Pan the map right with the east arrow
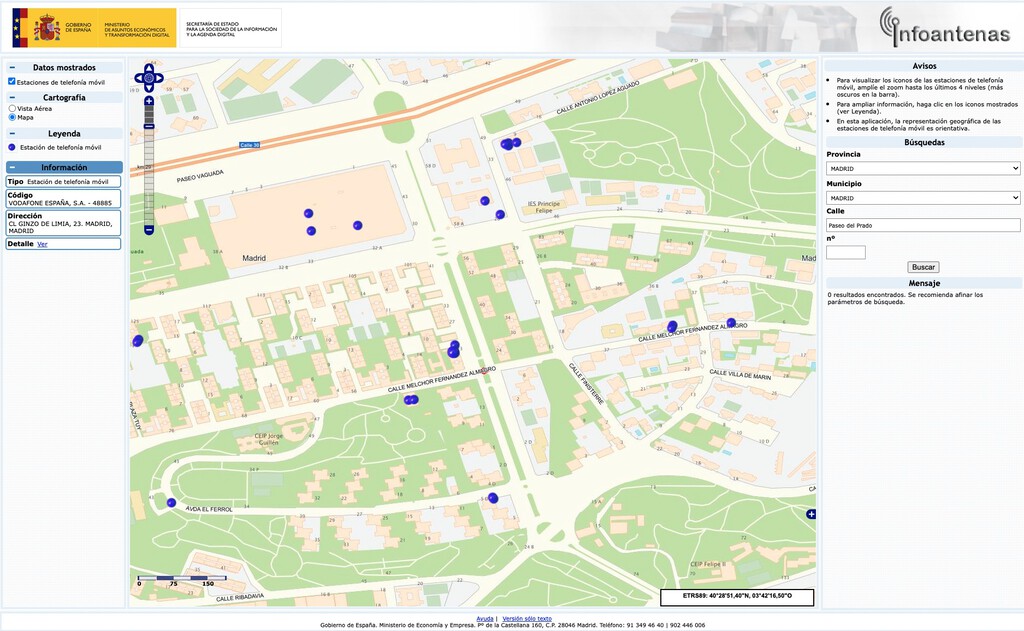Image resolution: width=1024 pixels, height=631 pixels. [x=158, y=77]
